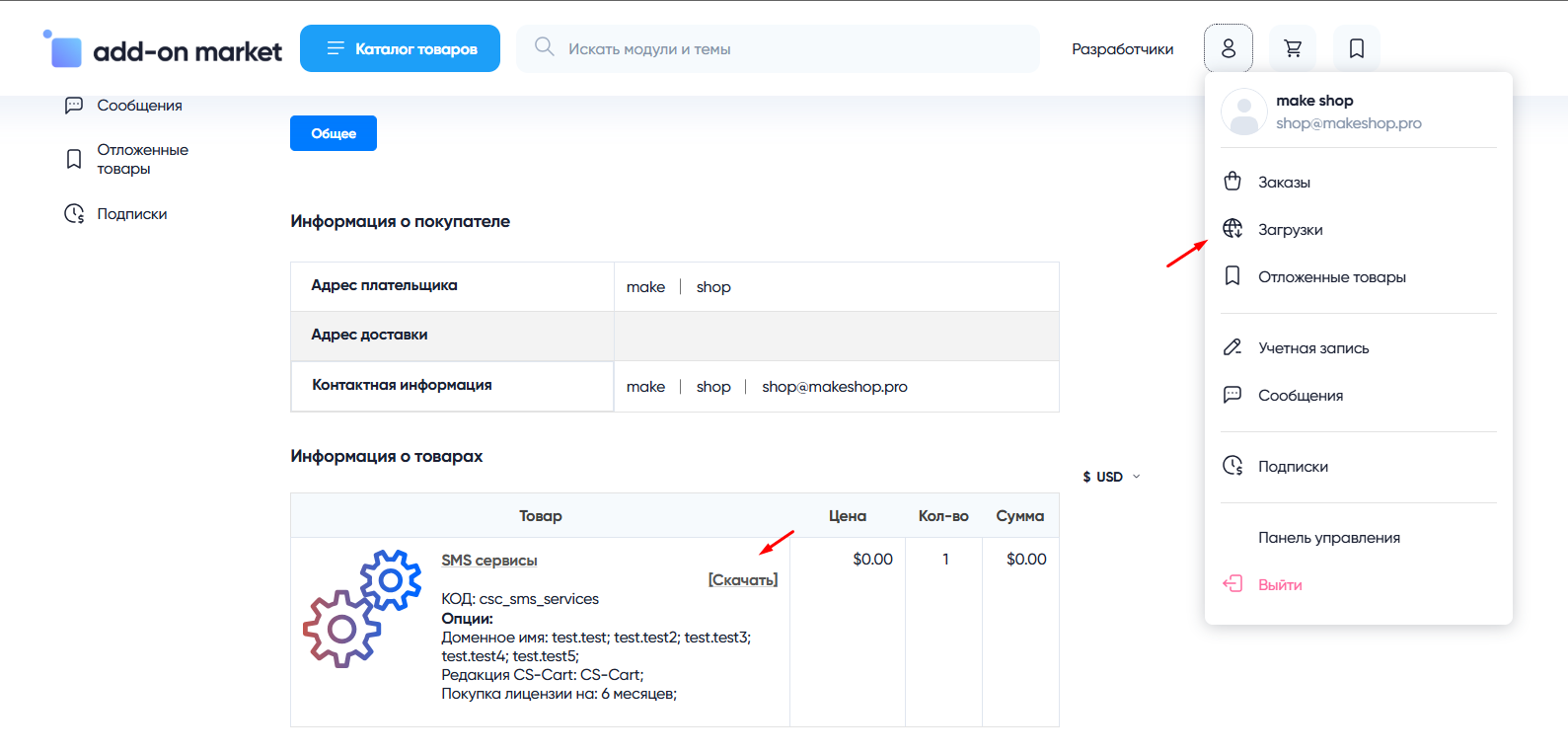Screen dimensions: 1568x753
Task: Click the SMS сервисы gears product image
Action: coord(361,608)
